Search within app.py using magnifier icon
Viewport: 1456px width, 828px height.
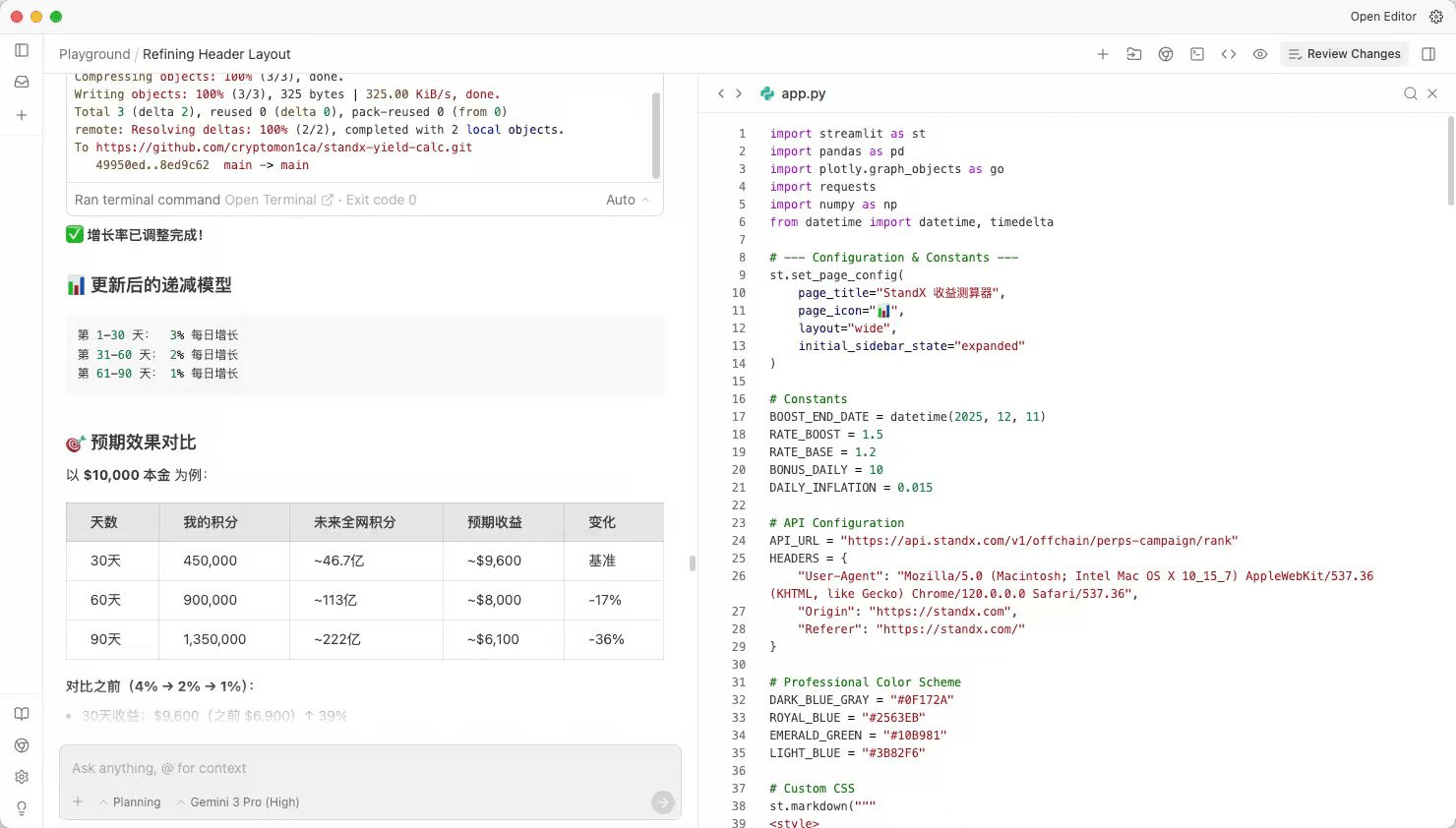click(1410, 93)
